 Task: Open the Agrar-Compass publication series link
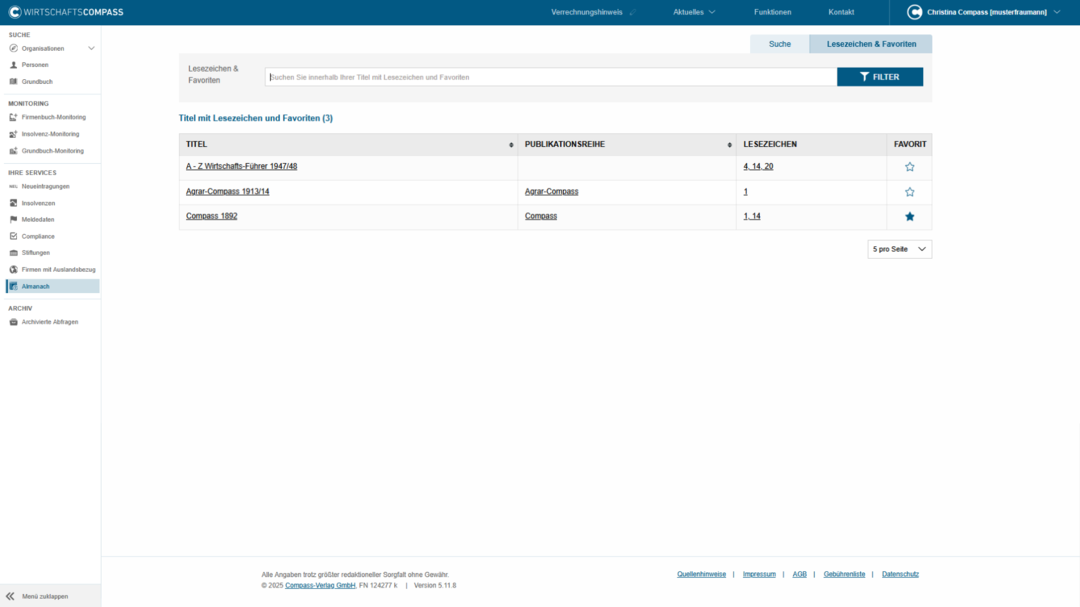pyautogui.click(x=551, y=192)
